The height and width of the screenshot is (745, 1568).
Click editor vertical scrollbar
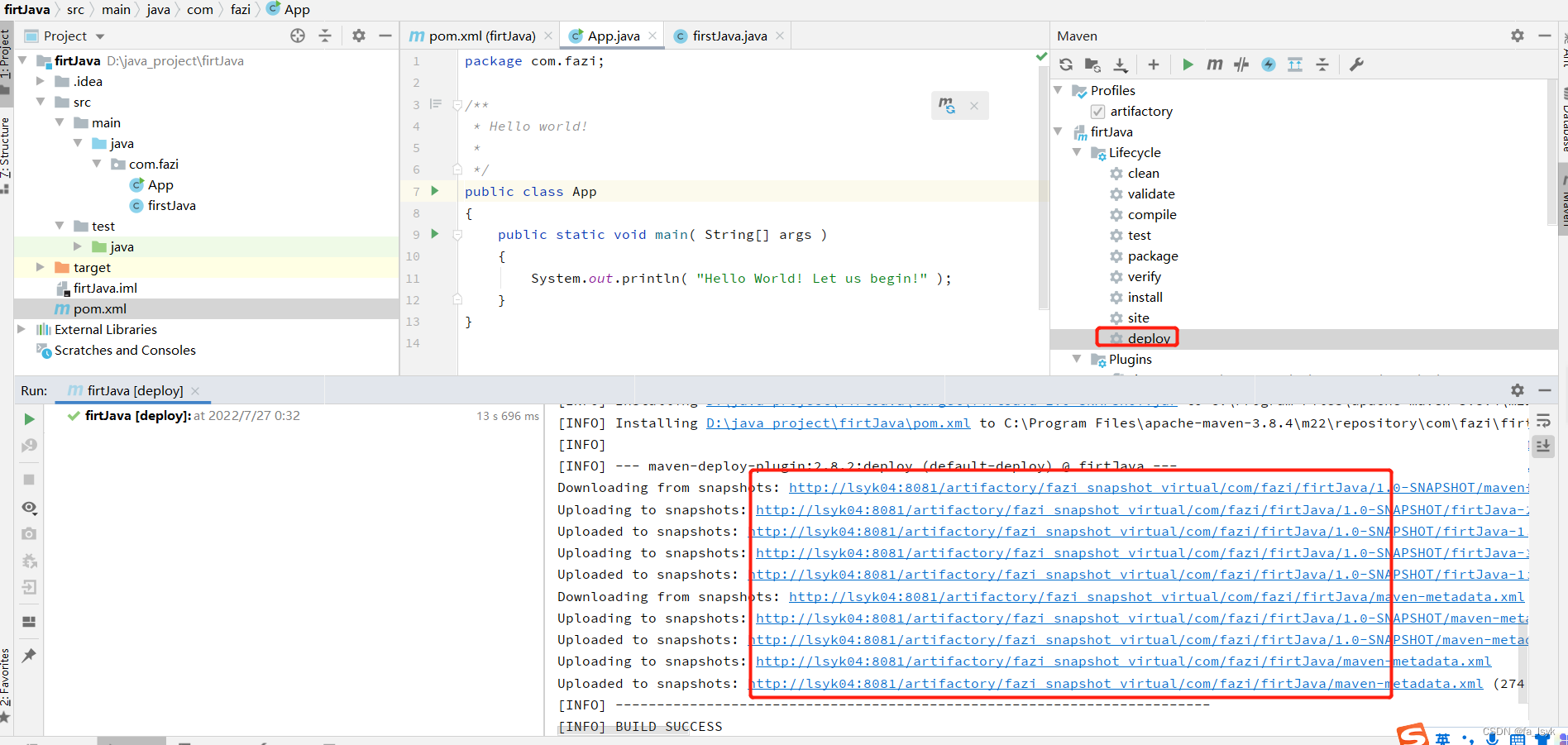[x=1043, y=186]
